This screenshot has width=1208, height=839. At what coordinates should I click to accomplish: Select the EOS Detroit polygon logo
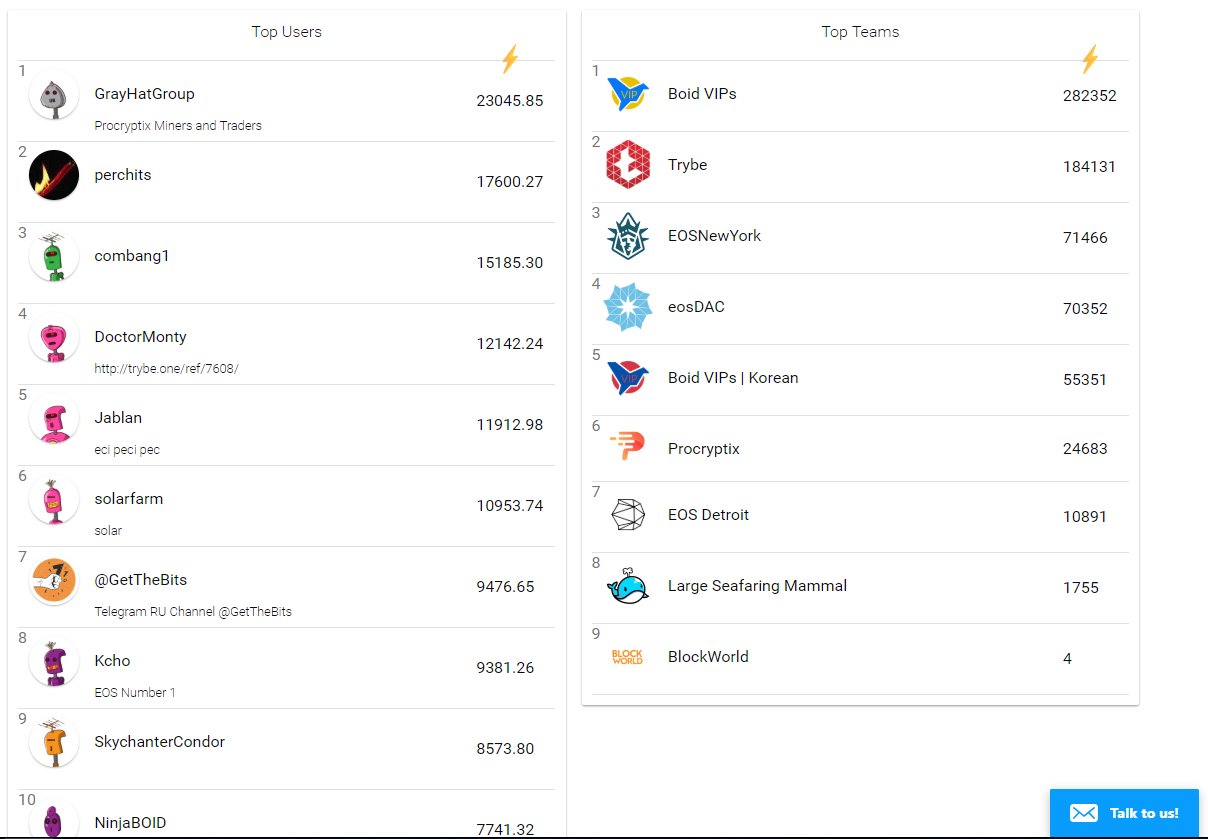pos(628,515)
